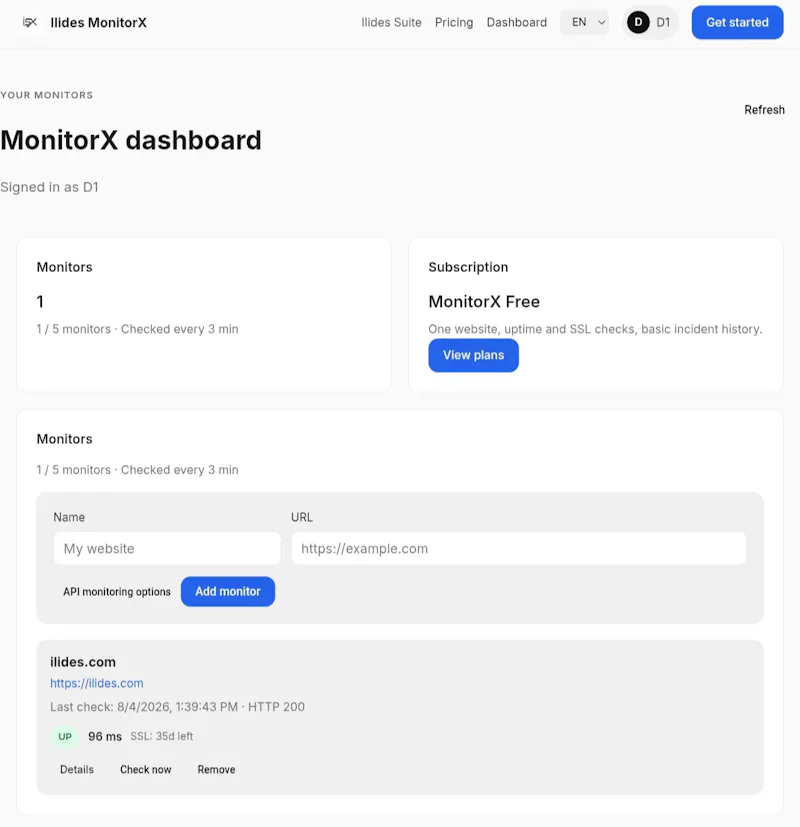800x827 pixels.
Task: Click the "SSL: 35d left" text
Action: click(161, 736)
